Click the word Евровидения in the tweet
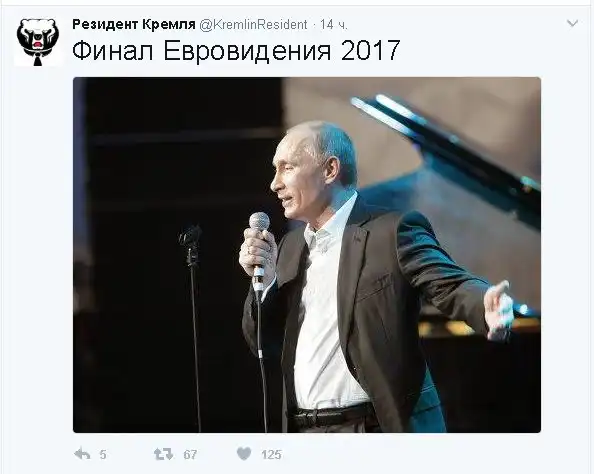 point(248,50)
